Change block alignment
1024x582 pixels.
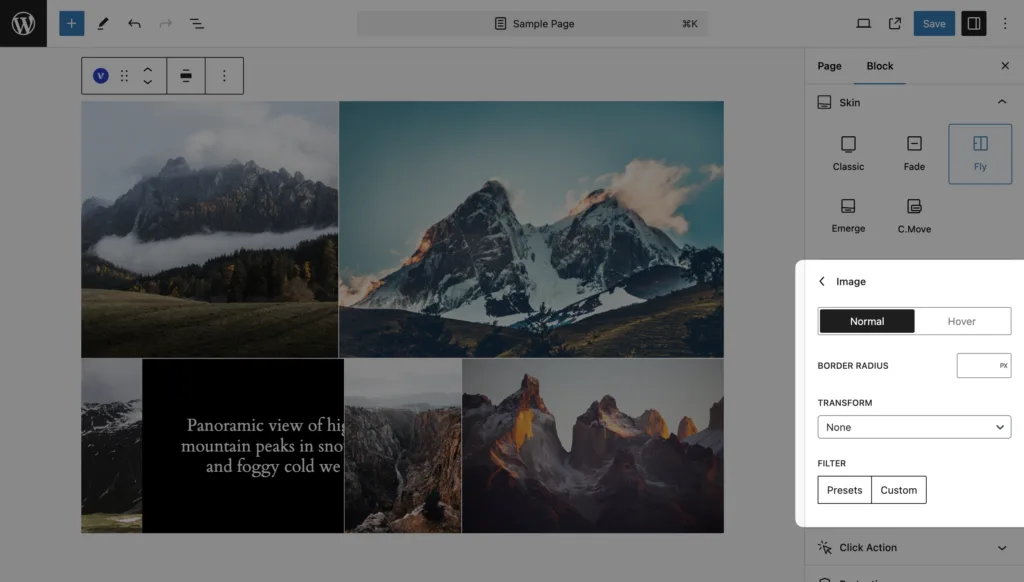click(186, 76)
